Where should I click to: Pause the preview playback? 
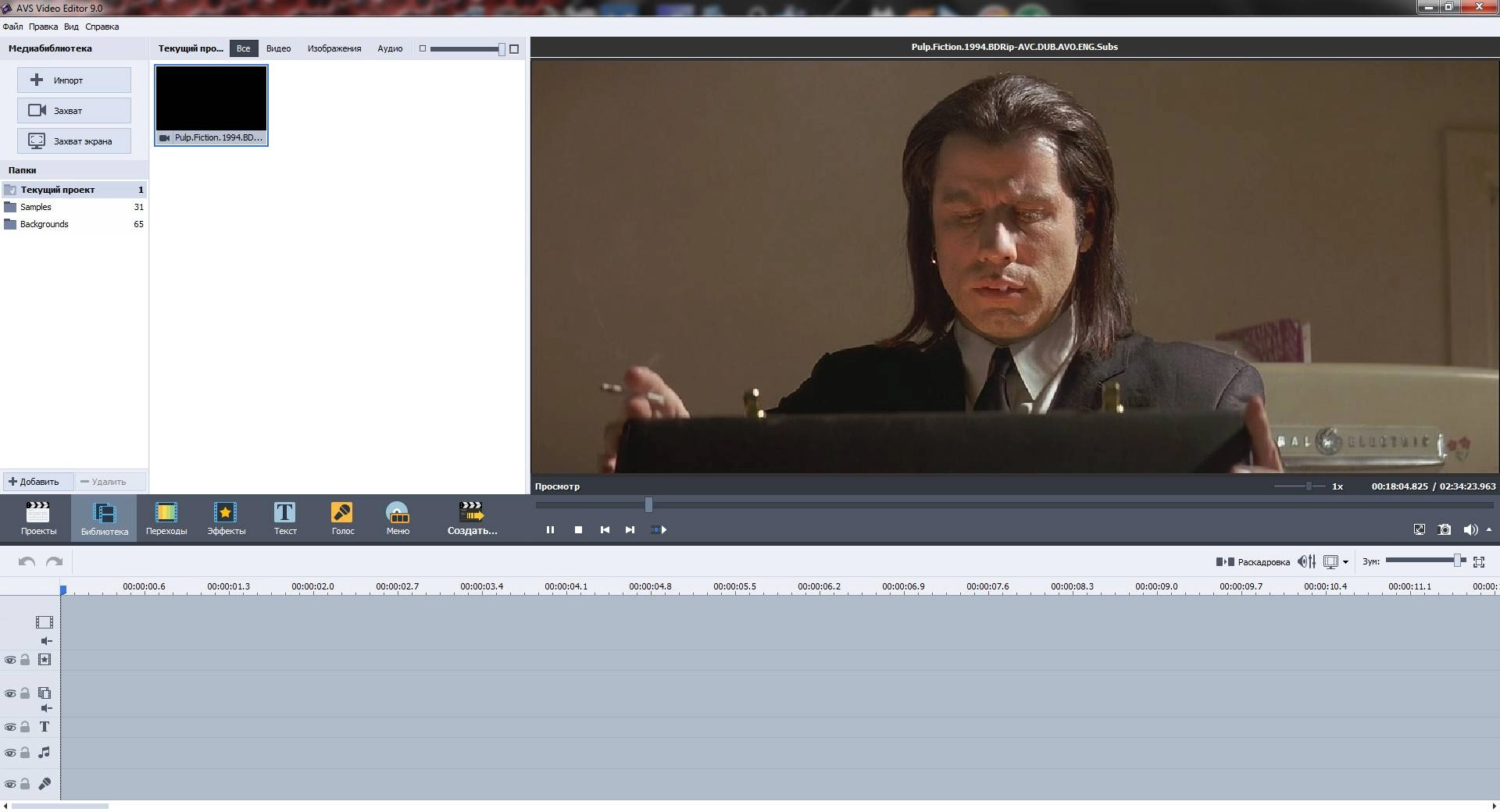click(550, 529)
